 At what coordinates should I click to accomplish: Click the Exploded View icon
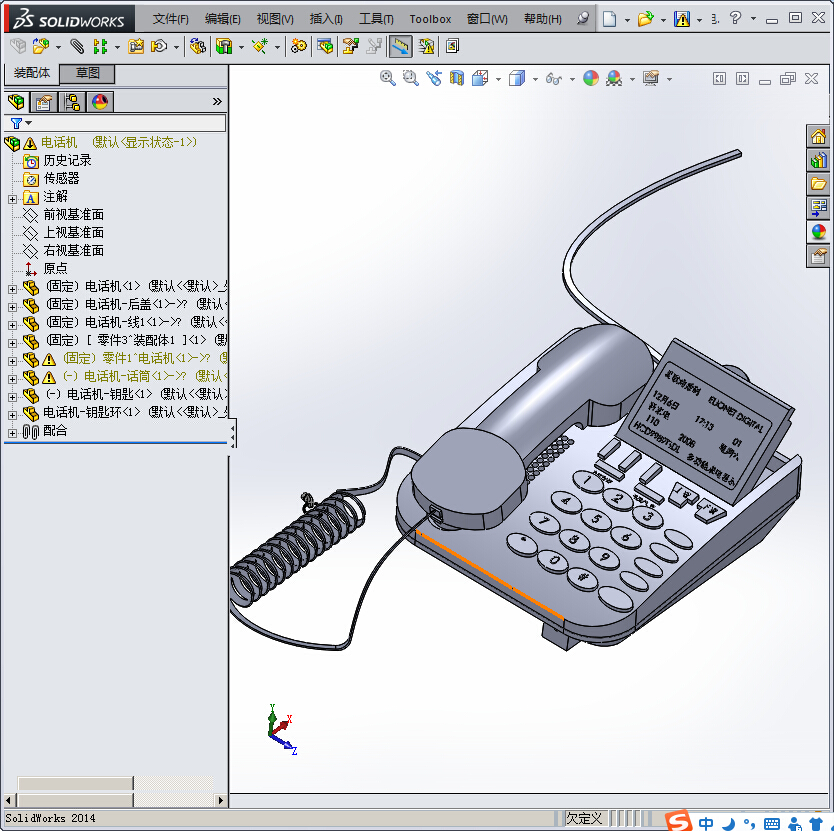(x=350, y=46)
